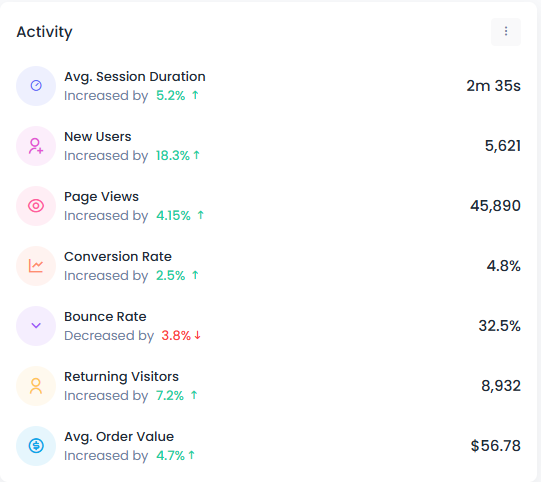Click the Returning Visitors count 8,932
This screenshot has height=482, width=541.
point(501,386)
